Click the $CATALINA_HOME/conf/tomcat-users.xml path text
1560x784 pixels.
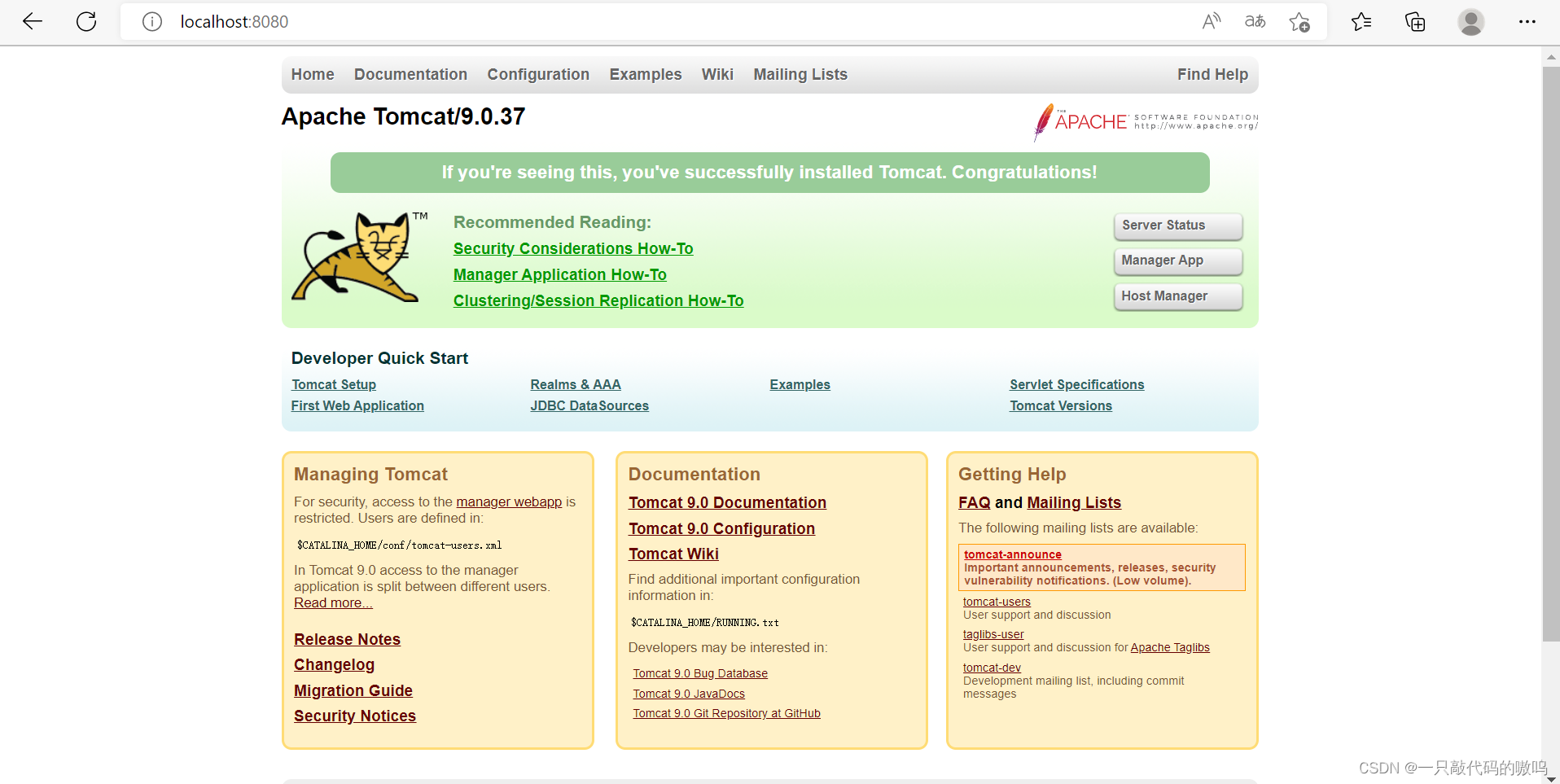399,545
